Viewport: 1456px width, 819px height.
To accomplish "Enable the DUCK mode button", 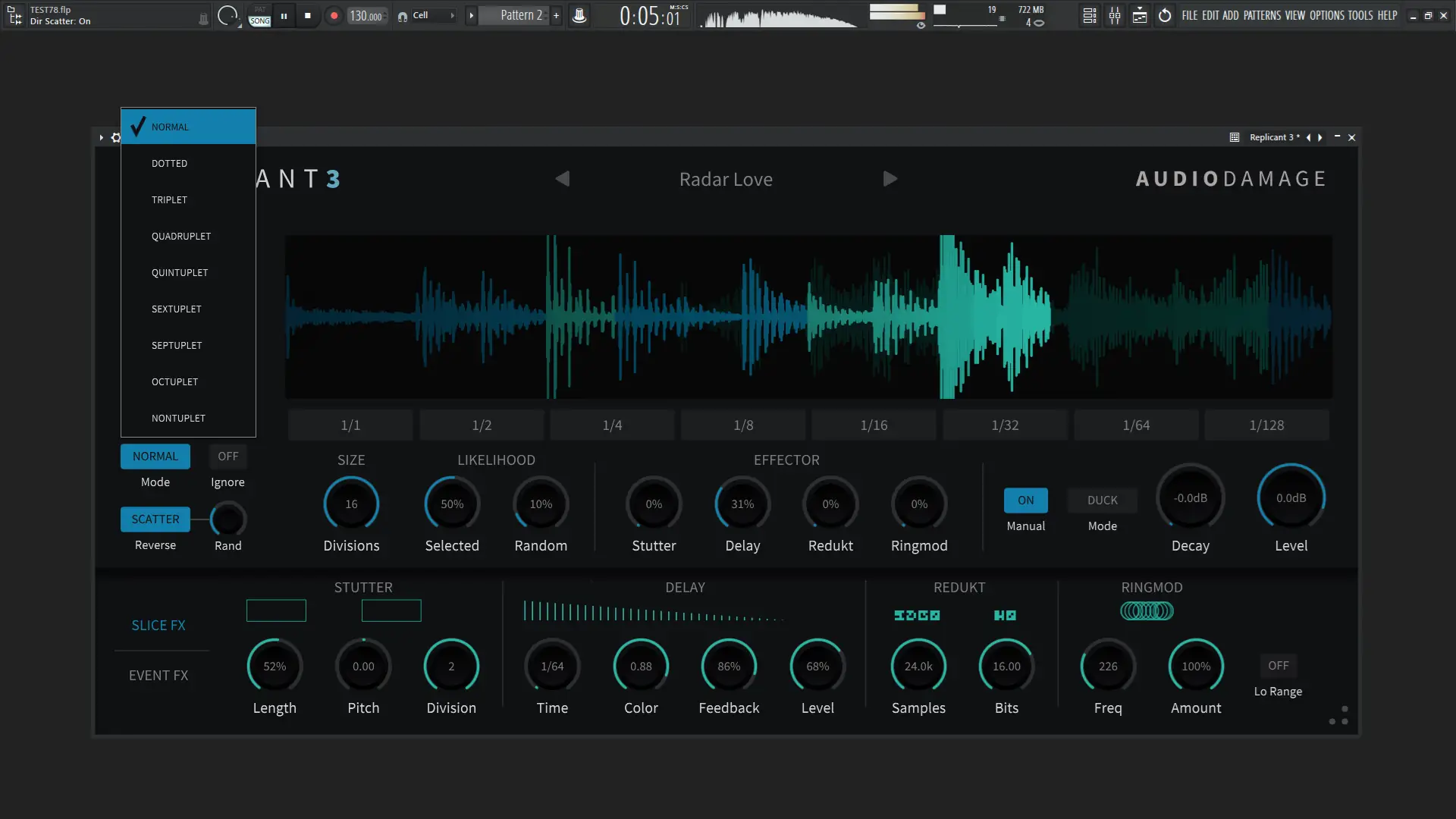I will [x=1102, y=500].
